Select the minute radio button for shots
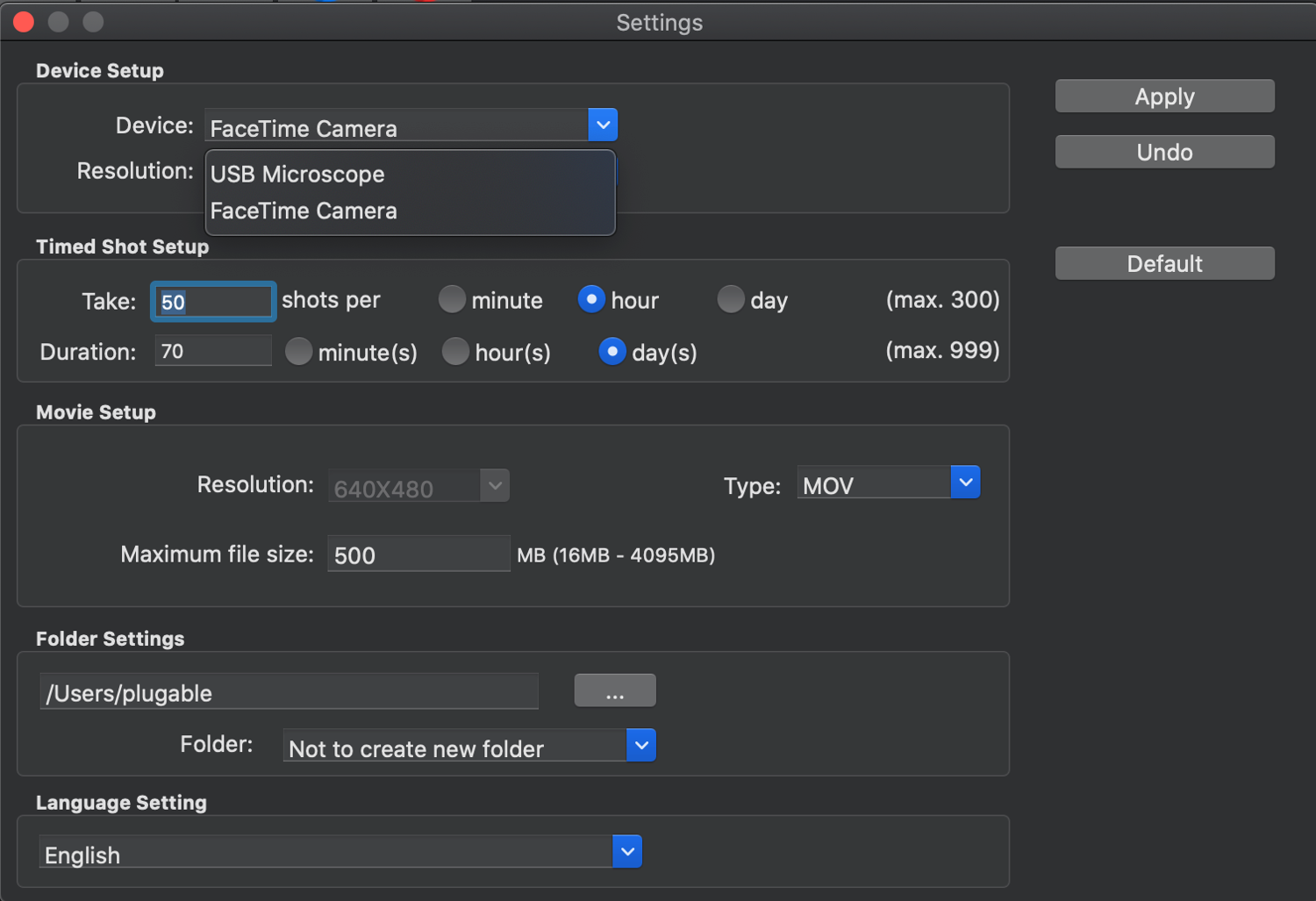This screenshot has height=901, width=1316. tap(451, 299)
